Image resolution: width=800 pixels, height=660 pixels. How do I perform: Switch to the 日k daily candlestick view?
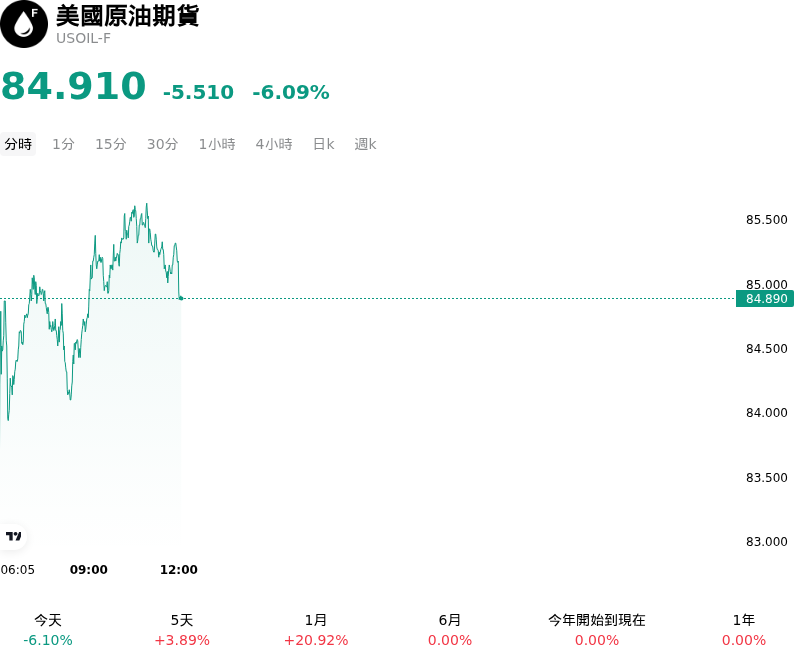click(x=323, y=144)
